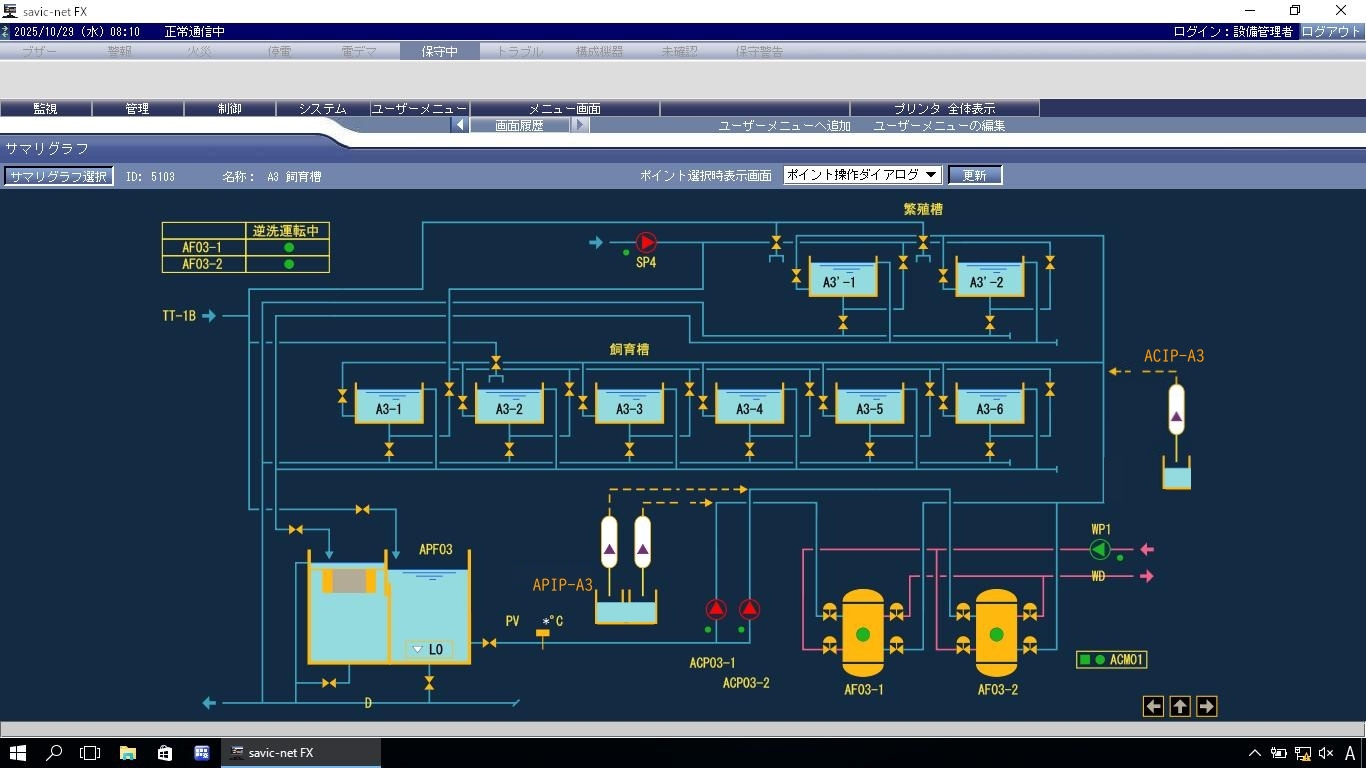This screenshot has height=768, width=1366.
Task: Click the AF03-2 backwash status indicator
Action: (289, 265)
